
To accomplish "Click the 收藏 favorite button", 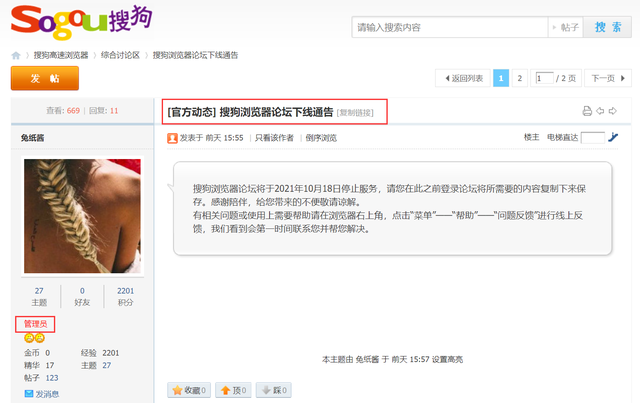I will [189, 390].
